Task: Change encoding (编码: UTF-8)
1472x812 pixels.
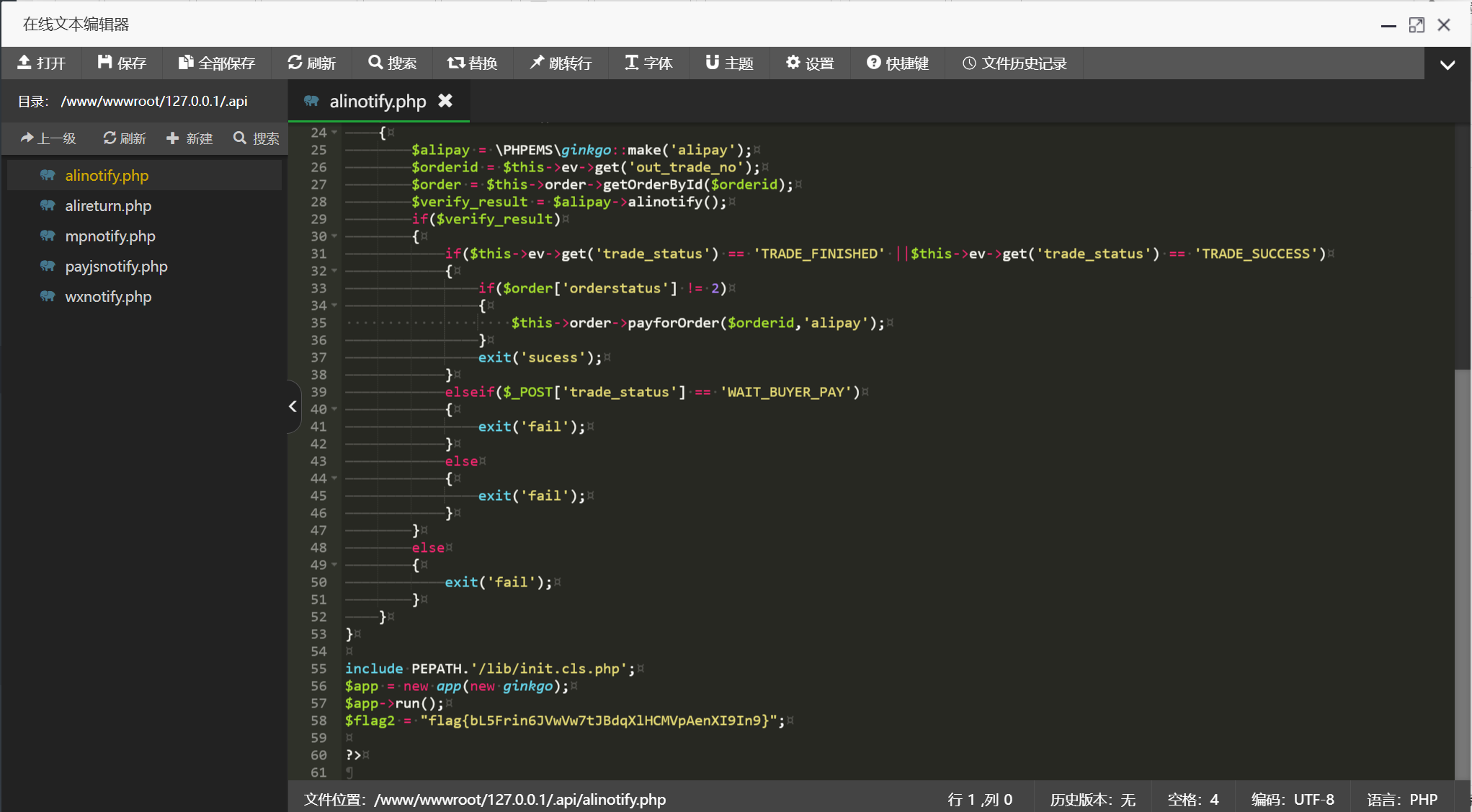Action: pyautogui.click(x=1293, y=799)
